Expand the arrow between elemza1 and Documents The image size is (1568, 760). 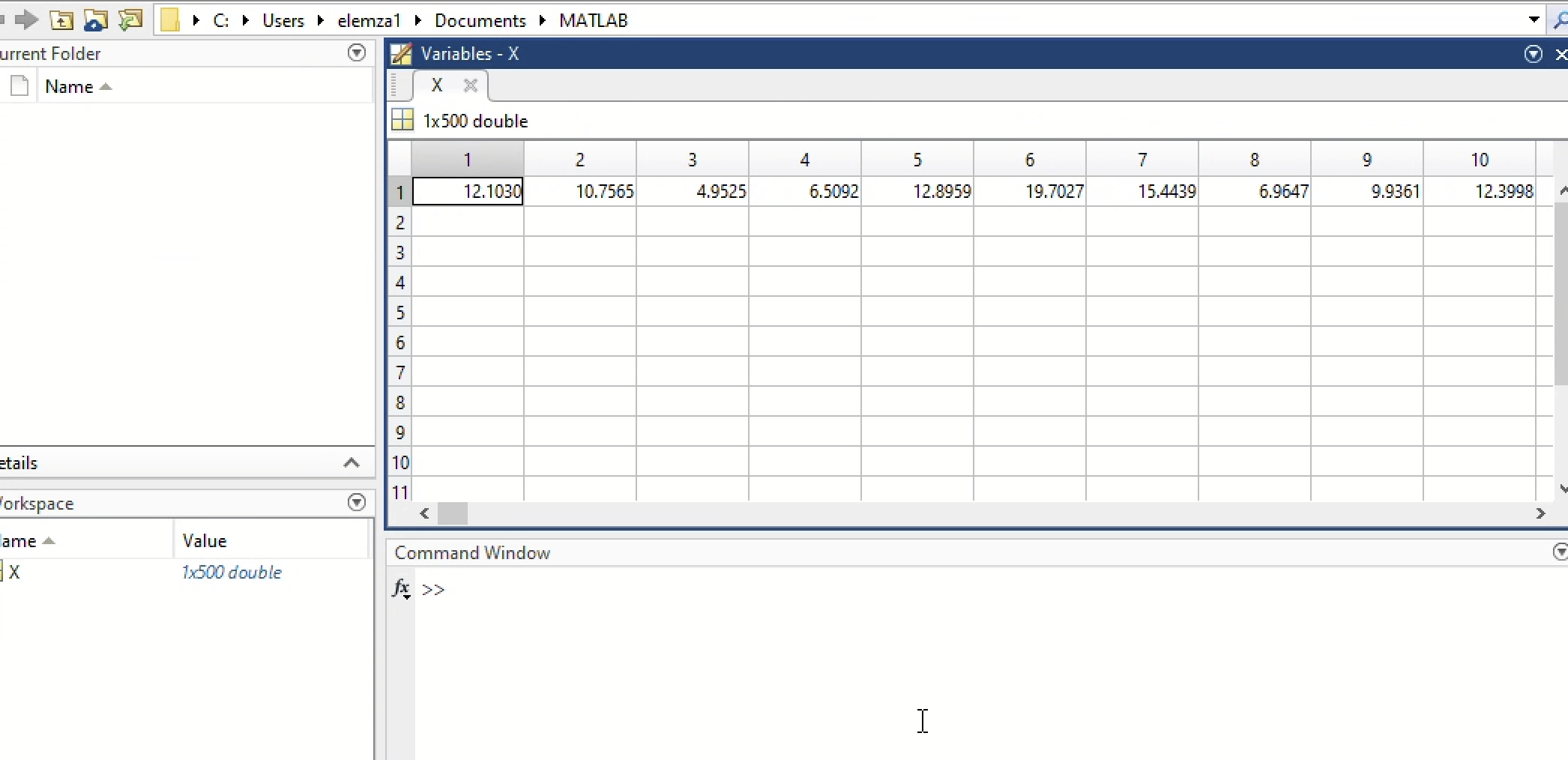click(x=418, y=20)
